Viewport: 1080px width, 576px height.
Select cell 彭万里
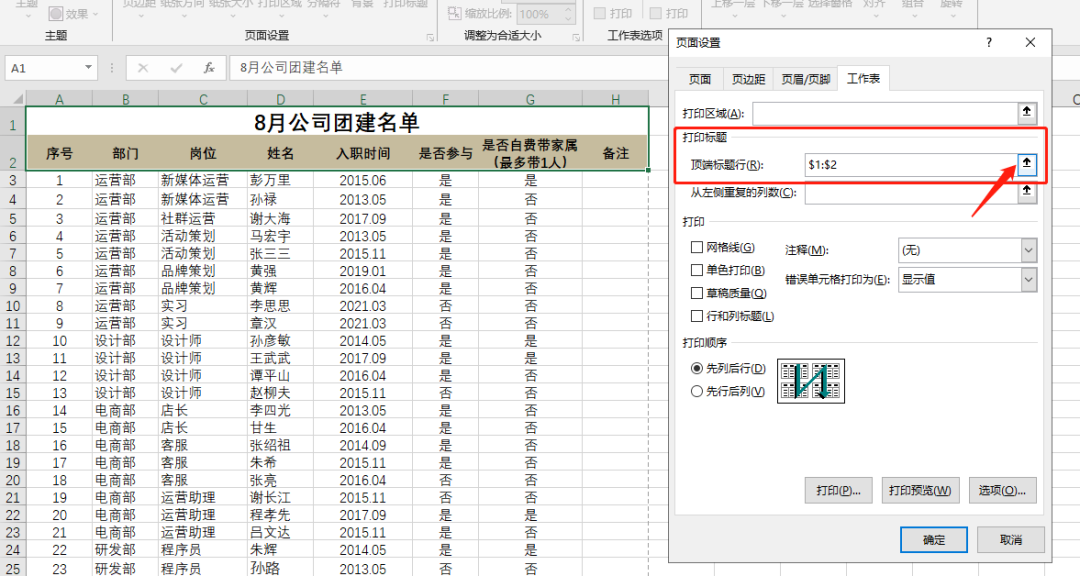point(280,181)
